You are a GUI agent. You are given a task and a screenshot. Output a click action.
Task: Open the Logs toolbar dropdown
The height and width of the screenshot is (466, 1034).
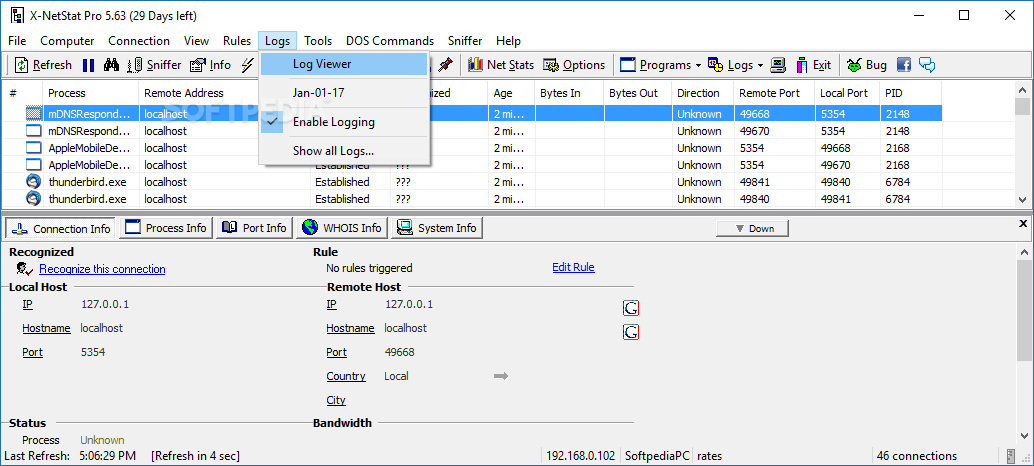coord(735,65)
